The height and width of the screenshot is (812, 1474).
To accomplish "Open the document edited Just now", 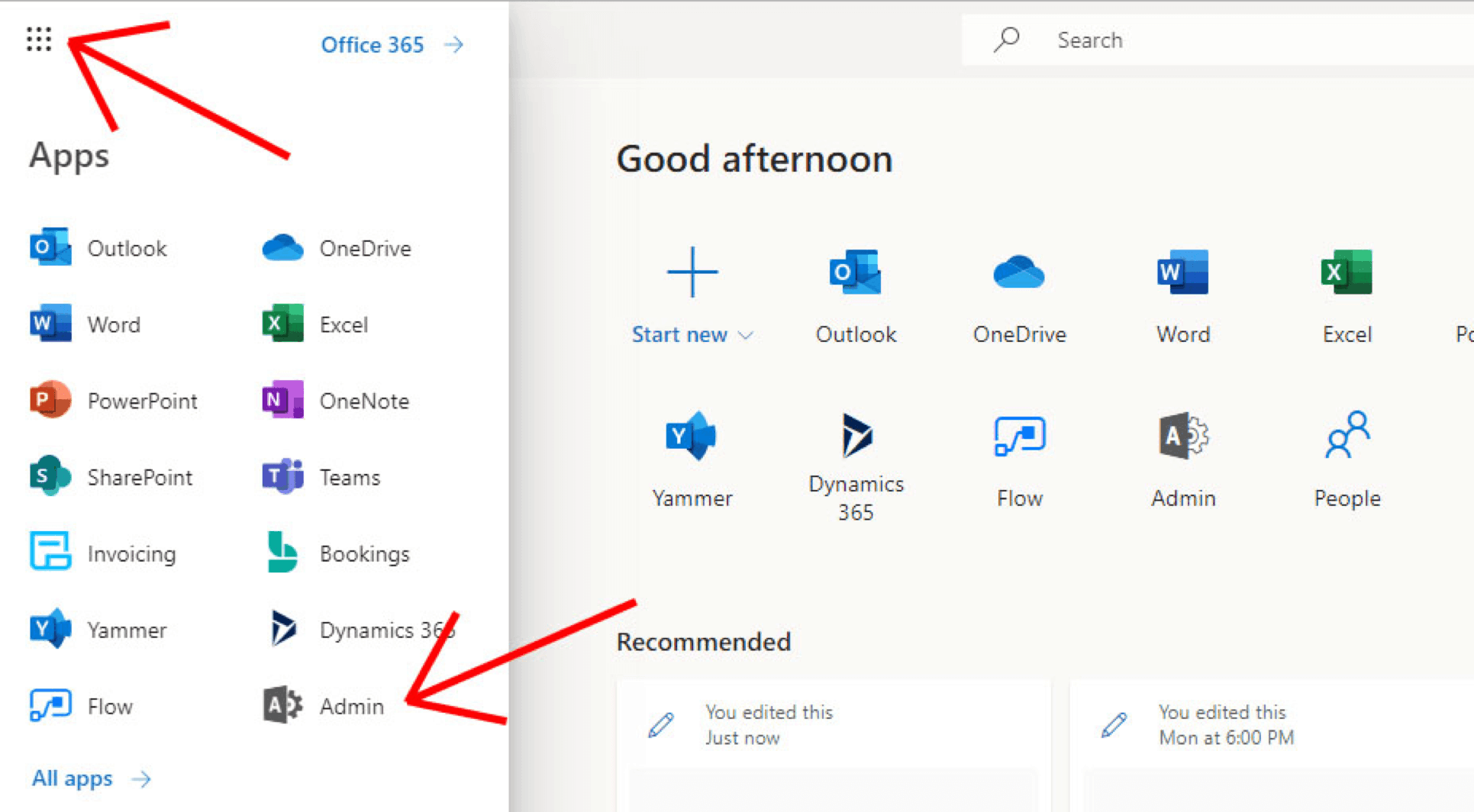I will [x=834, y=746].
